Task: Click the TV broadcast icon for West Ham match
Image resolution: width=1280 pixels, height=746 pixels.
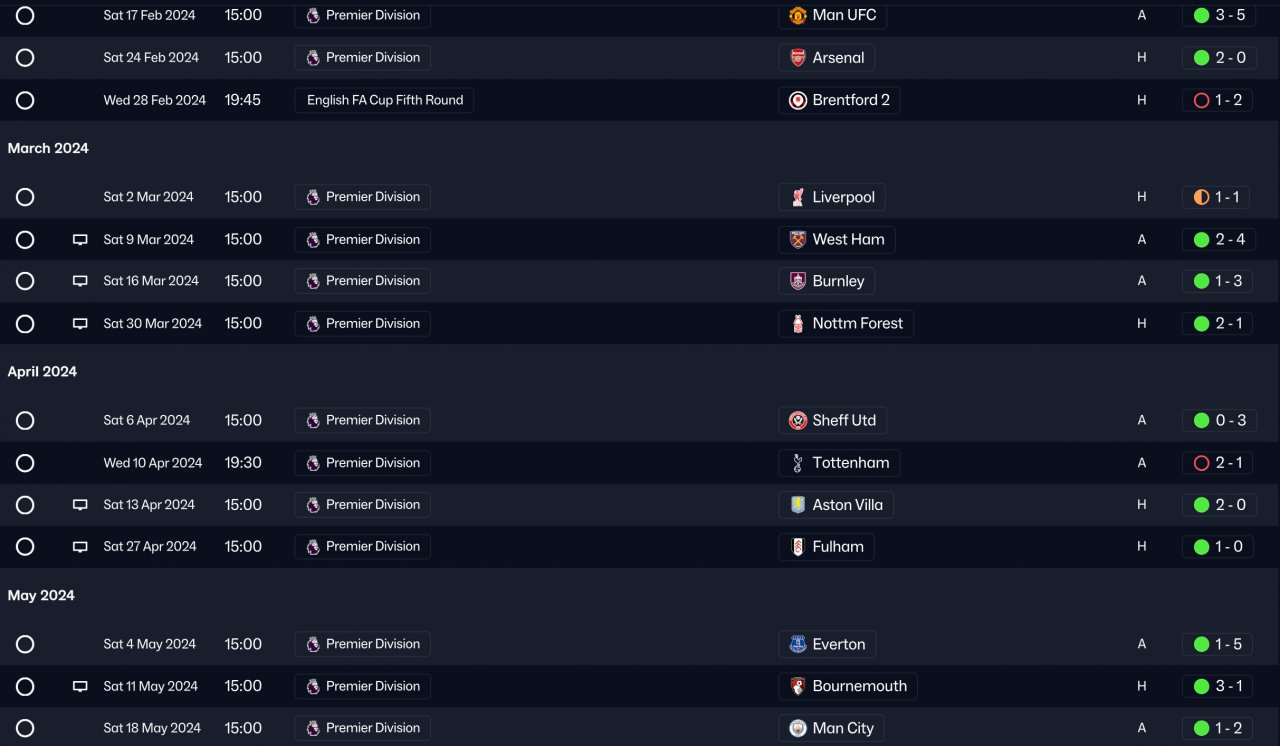Action: pos(80,240)
